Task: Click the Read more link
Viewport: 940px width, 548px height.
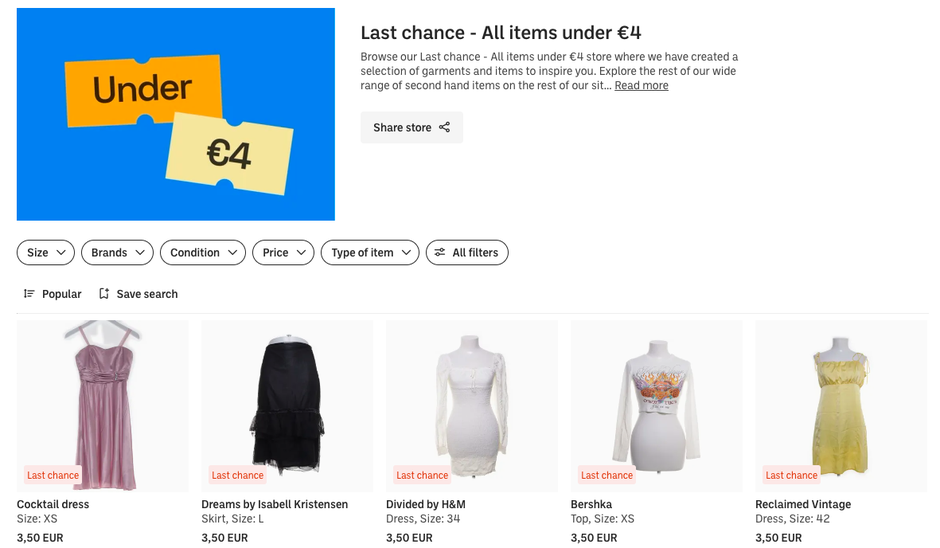Action: pos(641,86)
